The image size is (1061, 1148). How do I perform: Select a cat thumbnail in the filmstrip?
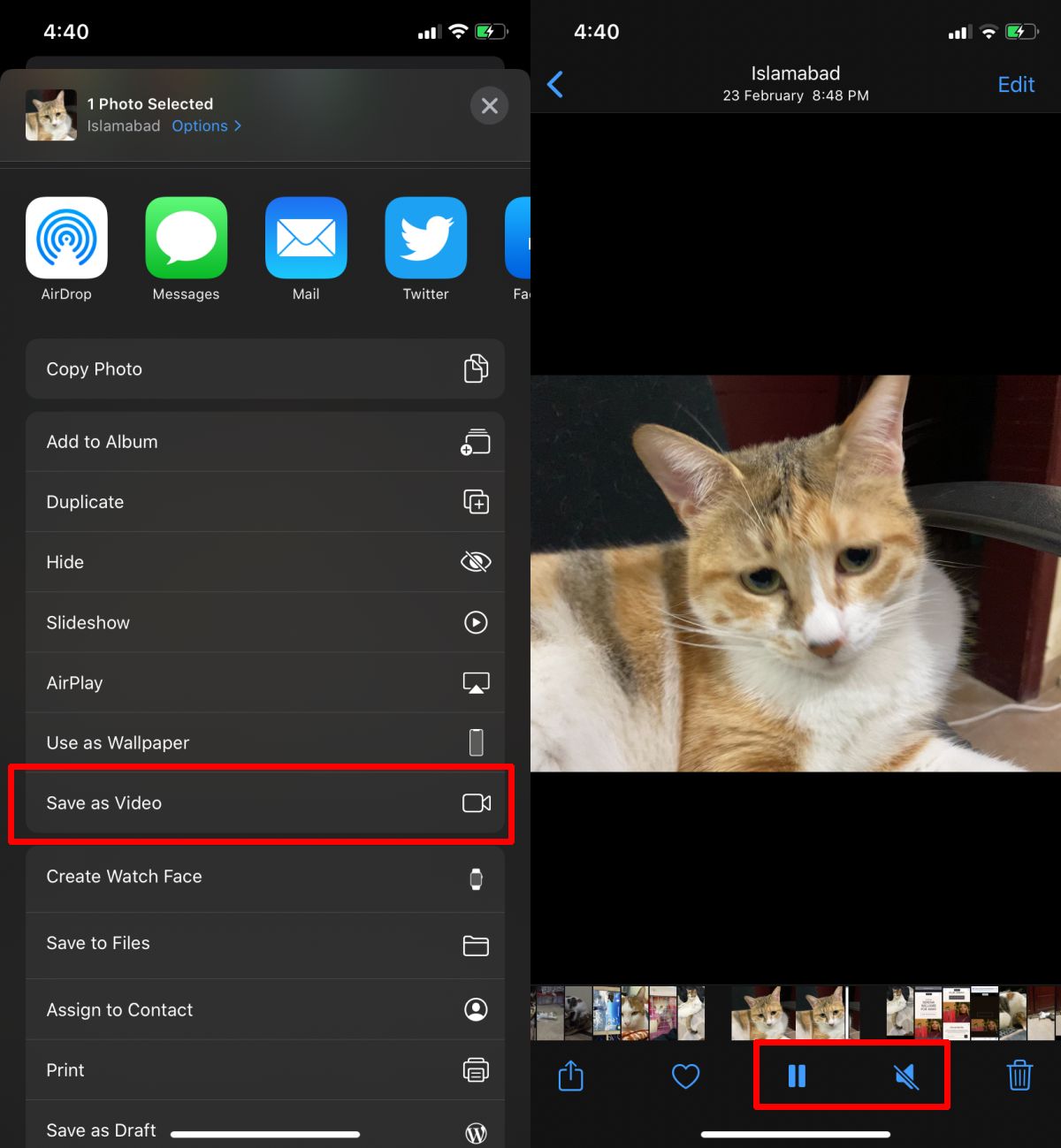pos(760,1013)
